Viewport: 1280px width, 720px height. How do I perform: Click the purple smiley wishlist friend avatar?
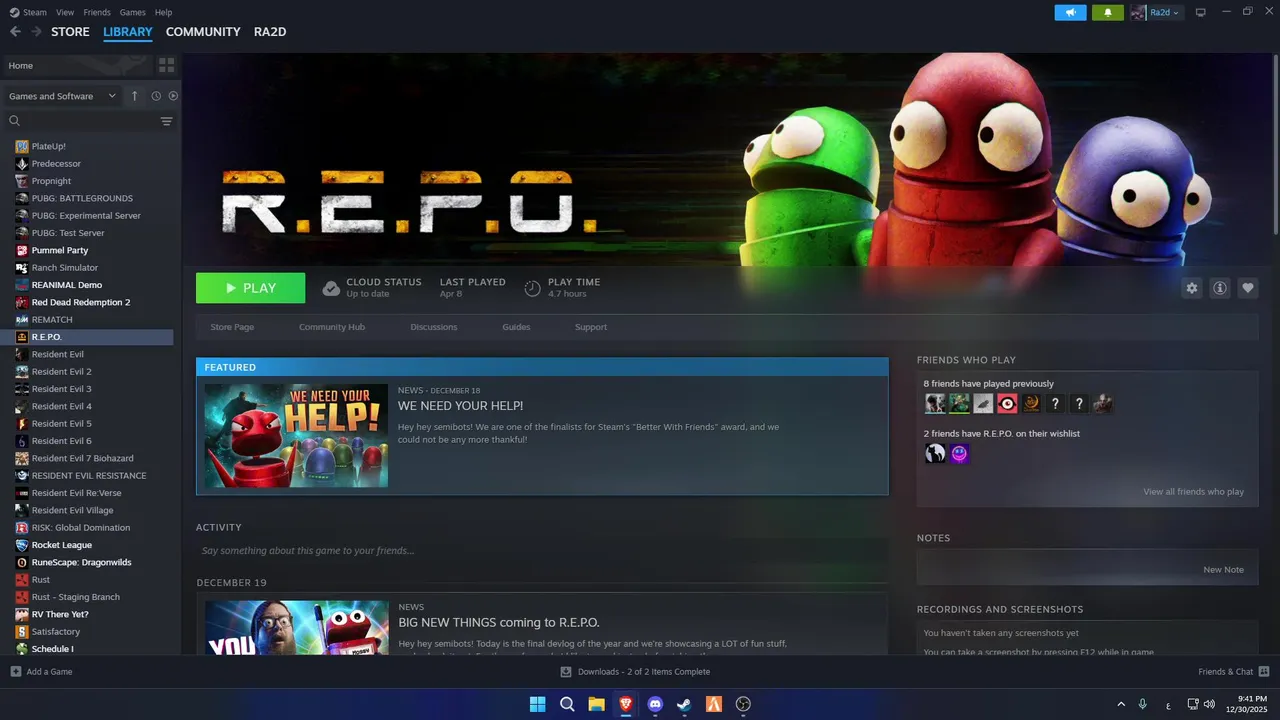point(959,453)
